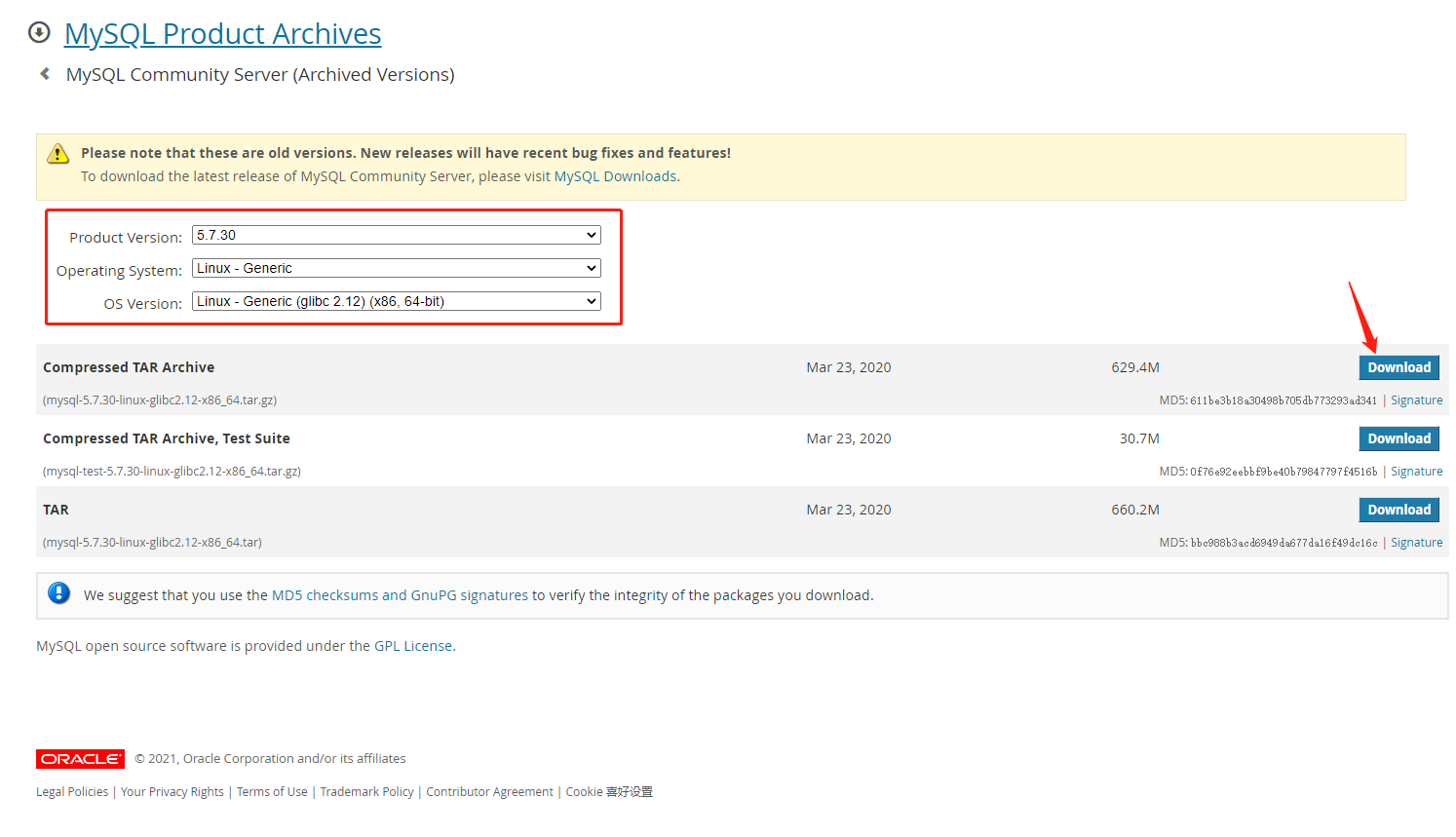Follow the MySQL Downloads link in the notice
Viewport: 1456px width, 837px height.
[x=615, y=176]
